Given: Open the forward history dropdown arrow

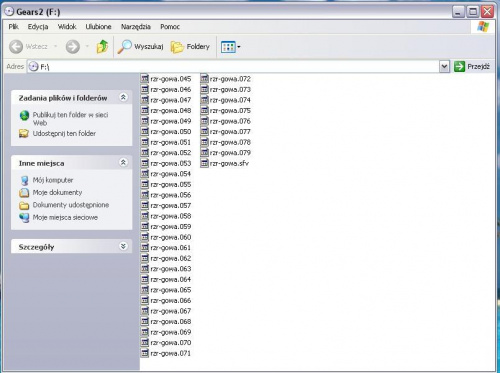Looking at the screenshot, I should pyautogui.click(x=87, y=46).
